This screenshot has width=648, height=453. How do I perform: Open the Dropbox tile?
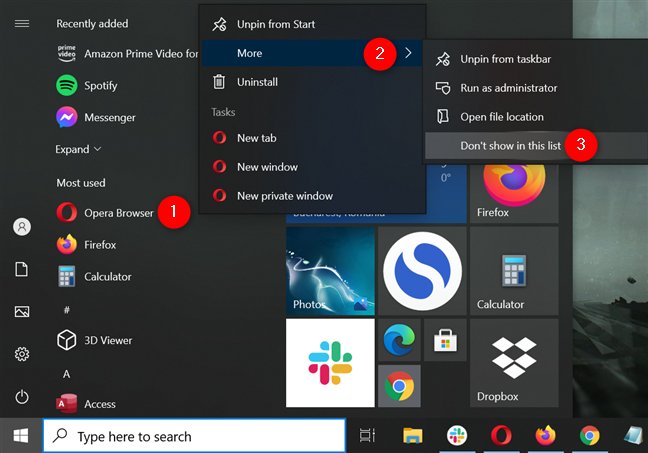[x=514, y=363]
